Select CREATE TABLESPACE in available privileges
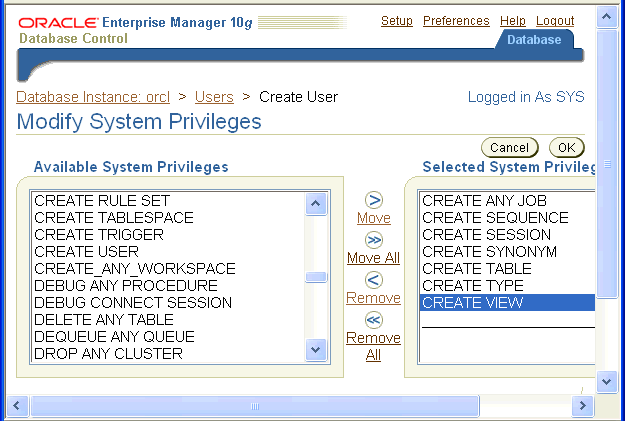 pos(114,218)
